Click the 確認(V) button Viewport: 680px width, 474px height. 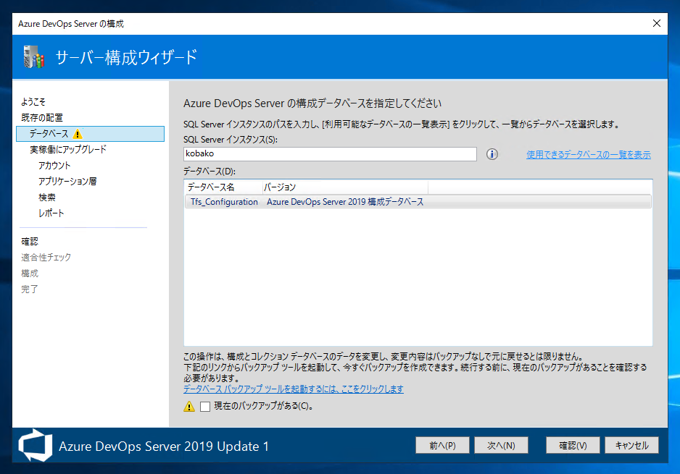pos(573,445)
